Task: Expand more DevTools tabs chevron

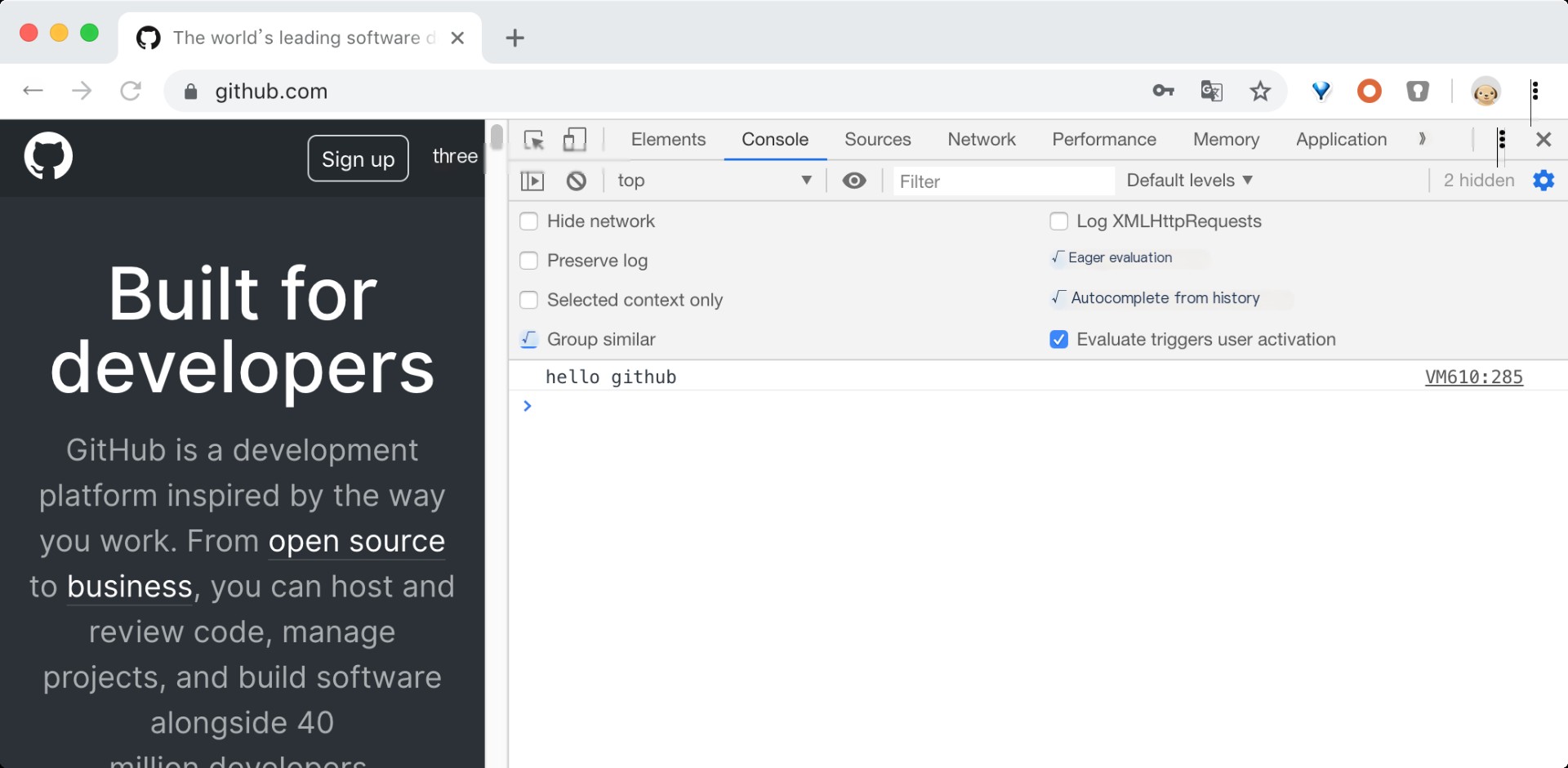Action: pyautogui.click(x=1422, y=140)
